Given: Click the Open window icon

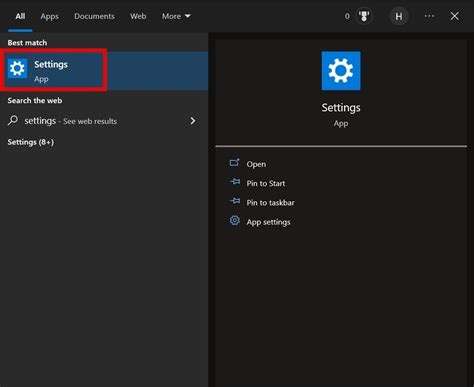Looking at the screenshot, I should (x=235, y=163).
